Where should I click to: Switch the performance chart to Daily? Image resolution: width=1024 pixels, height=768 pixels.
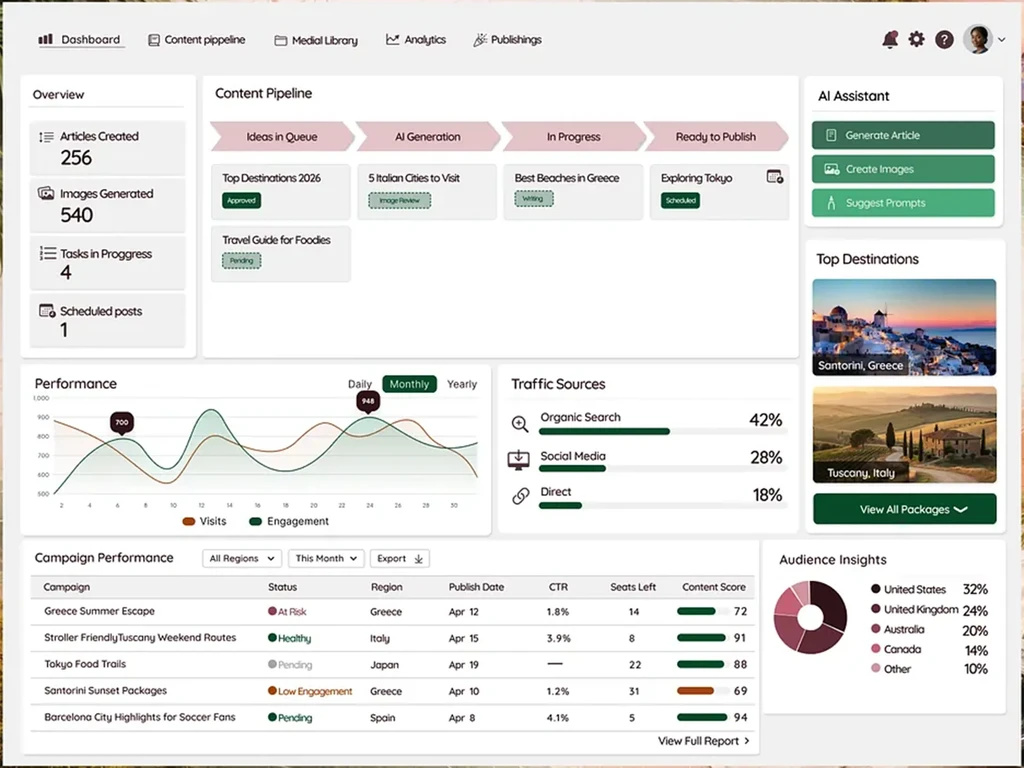pos(360,384)
